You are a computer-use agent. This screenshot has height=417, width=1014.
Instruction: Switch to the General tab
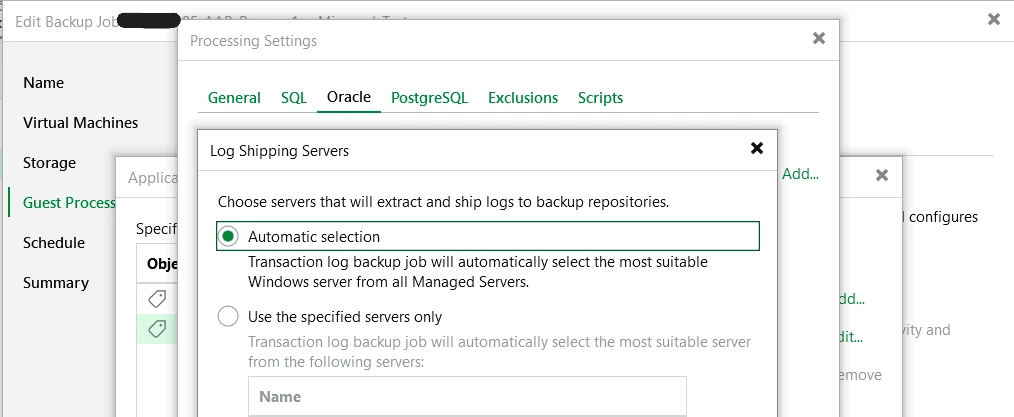click(x=234, y=97)
